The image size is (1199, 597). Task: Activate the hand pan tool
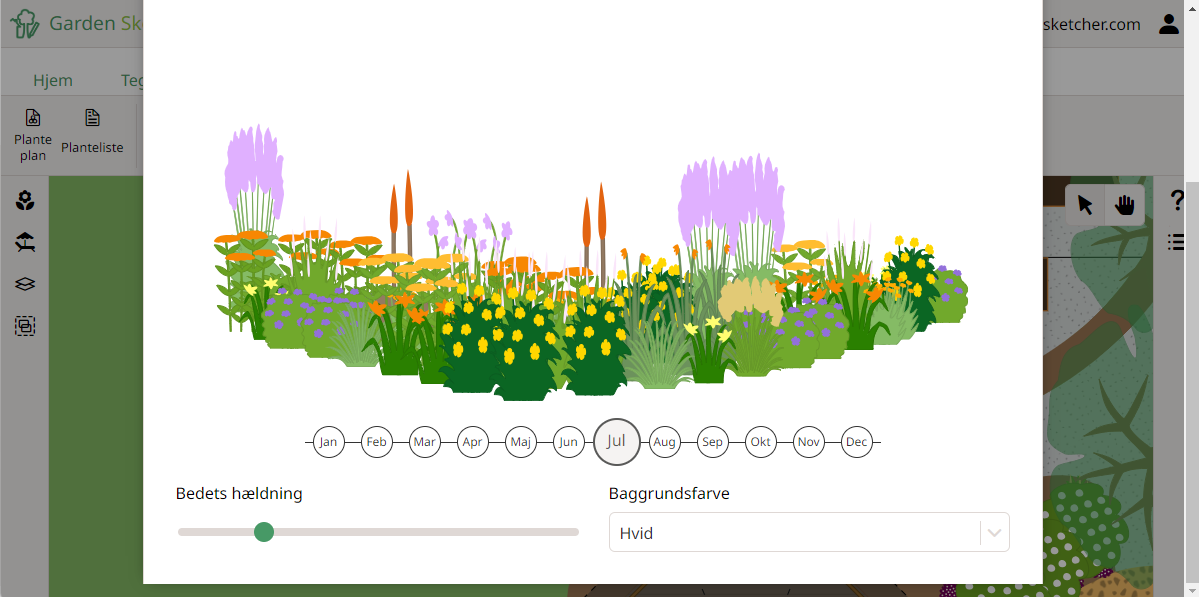[x=1124, y=204]
